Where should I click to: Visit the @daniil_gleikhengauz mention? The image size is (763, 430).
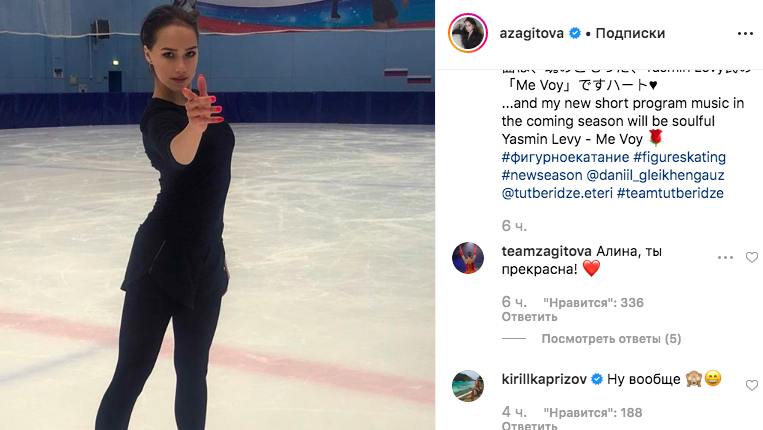[655, 175]
